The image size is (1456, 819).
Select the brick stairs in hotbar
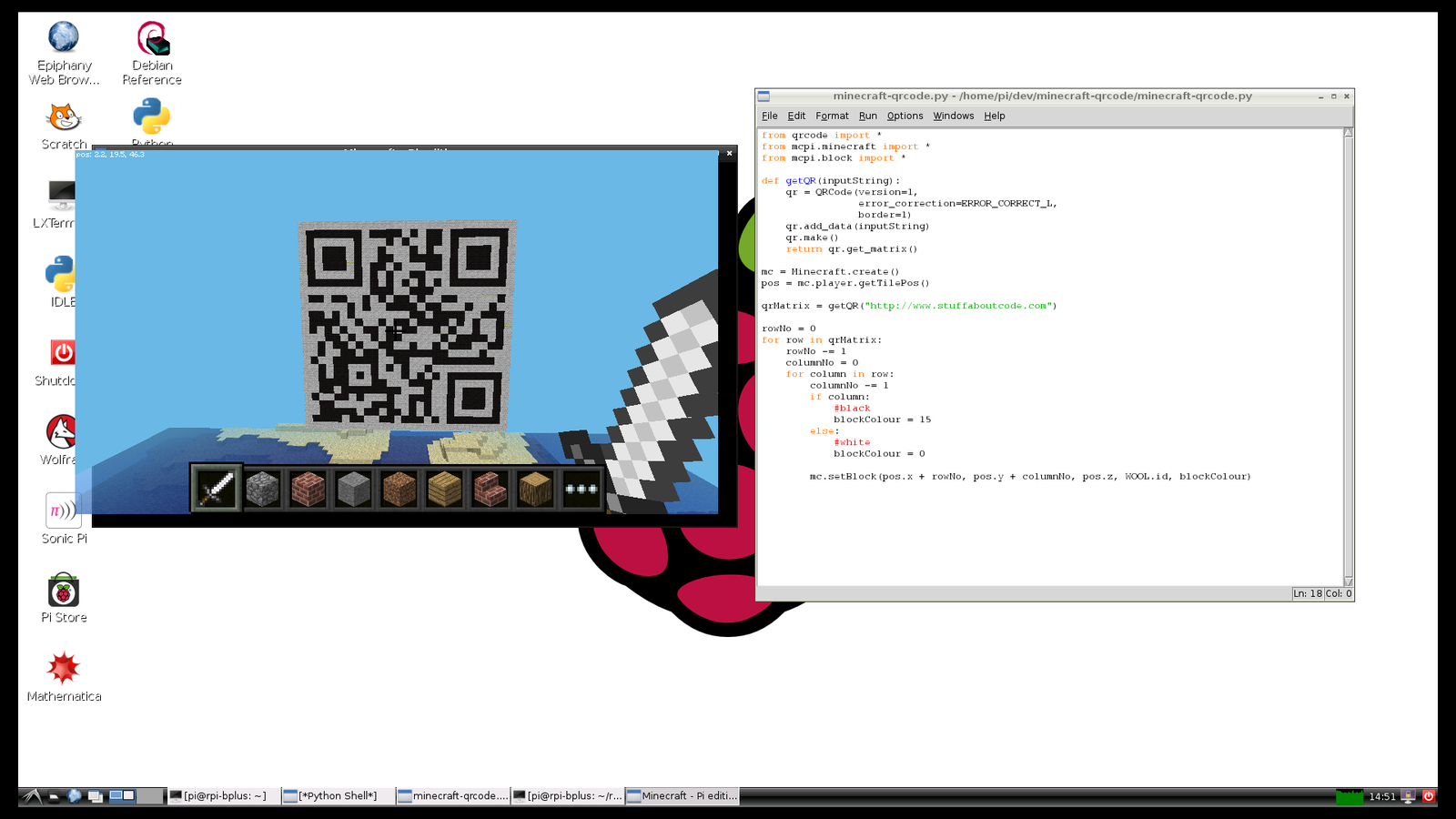click(490, 489)
